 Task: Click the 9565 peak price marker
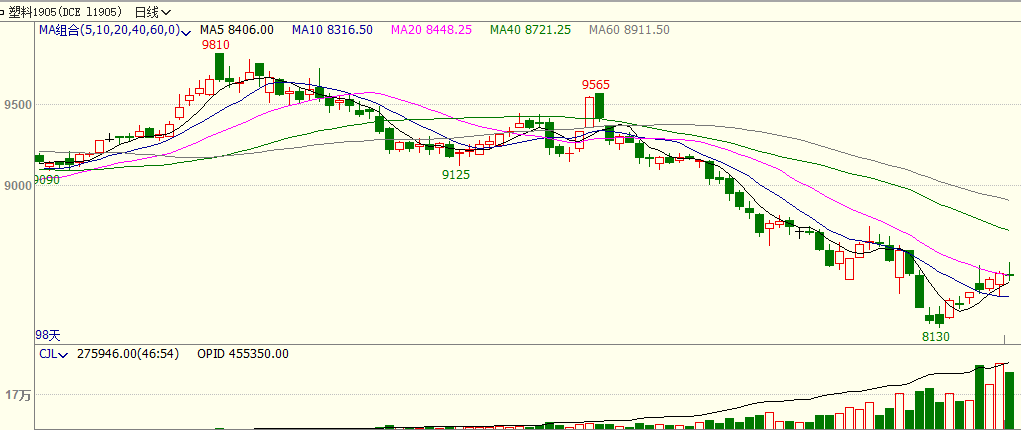tap(596, 85)
